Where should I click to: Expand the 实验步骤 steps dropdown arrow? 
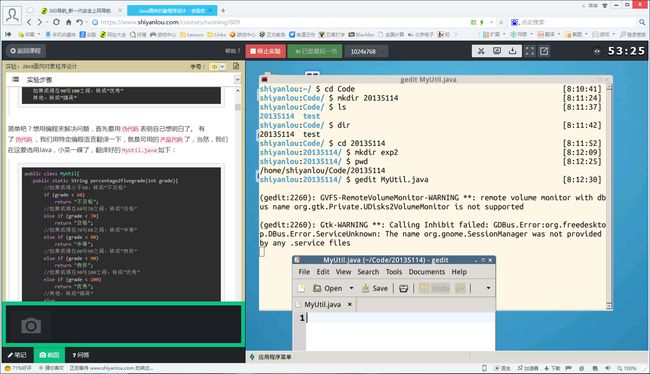pos(237,79)
